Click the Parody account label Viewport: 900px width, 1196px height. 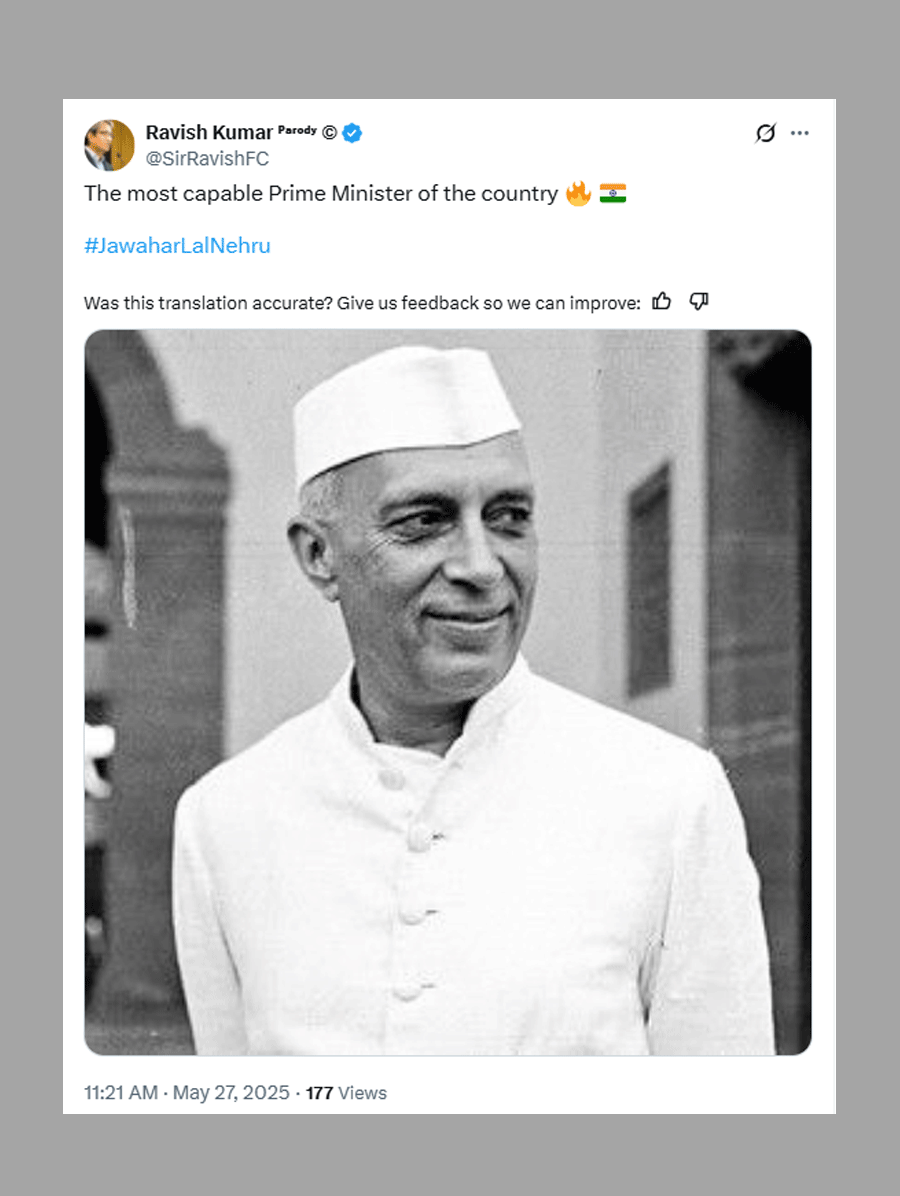tap(297, 129)
